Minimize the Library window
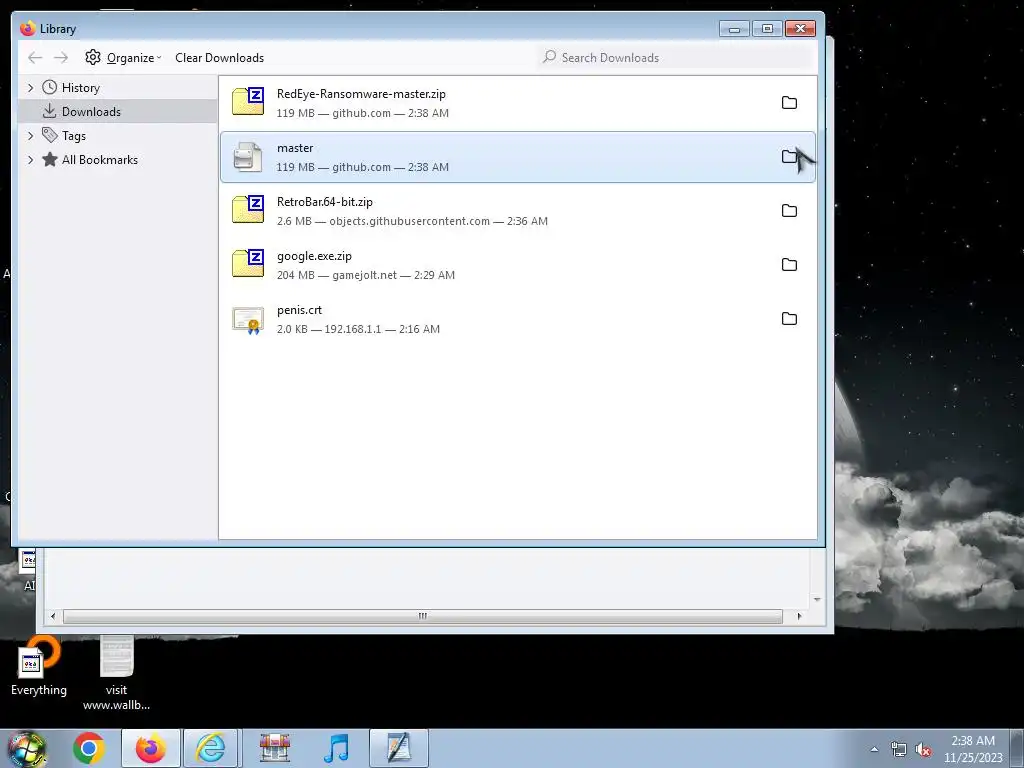Screen dimensions: 1024x768 [734, 29]
